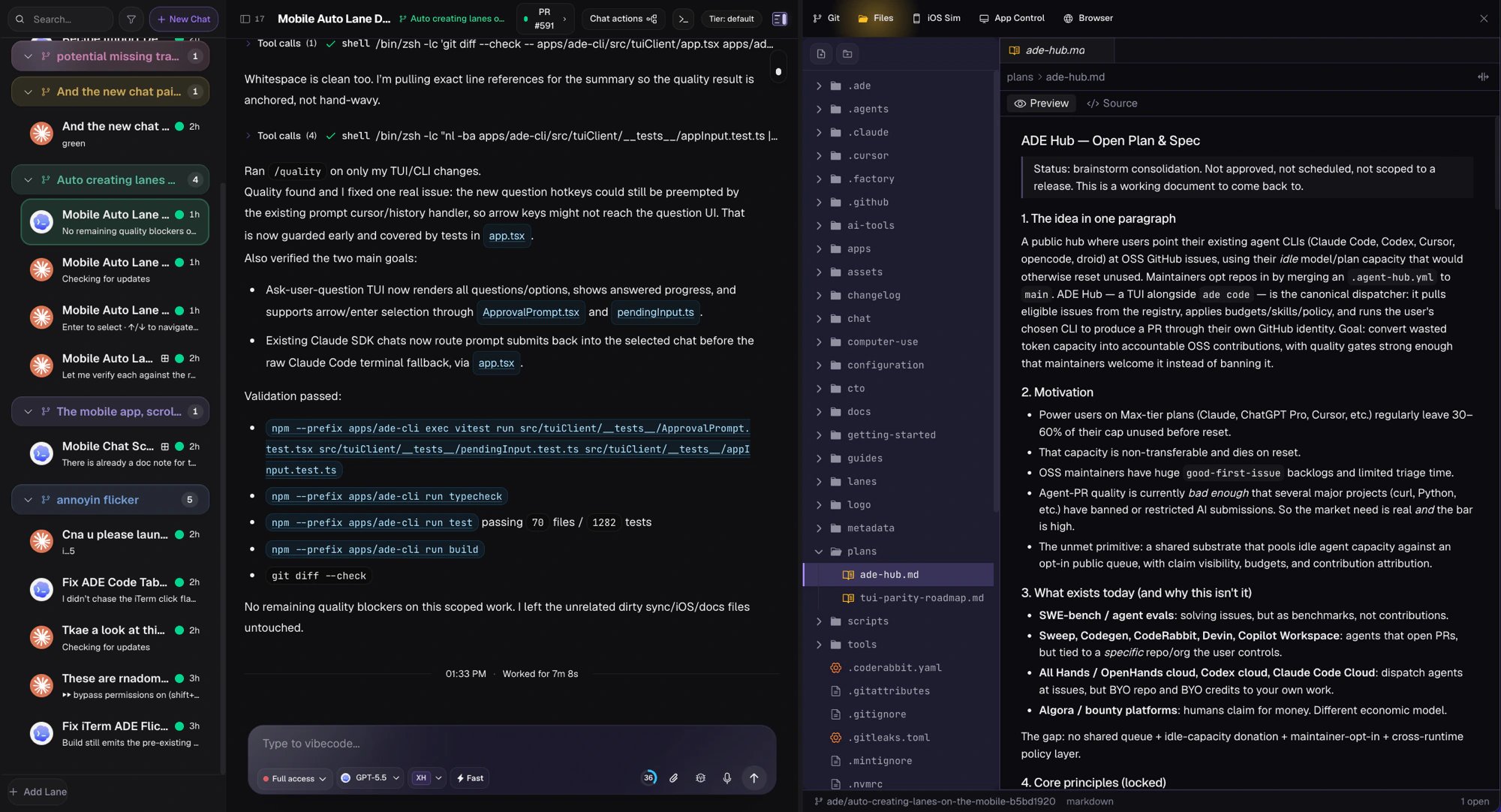
Task: Click the bug icon in the composer
Action: tap(700, 778)
